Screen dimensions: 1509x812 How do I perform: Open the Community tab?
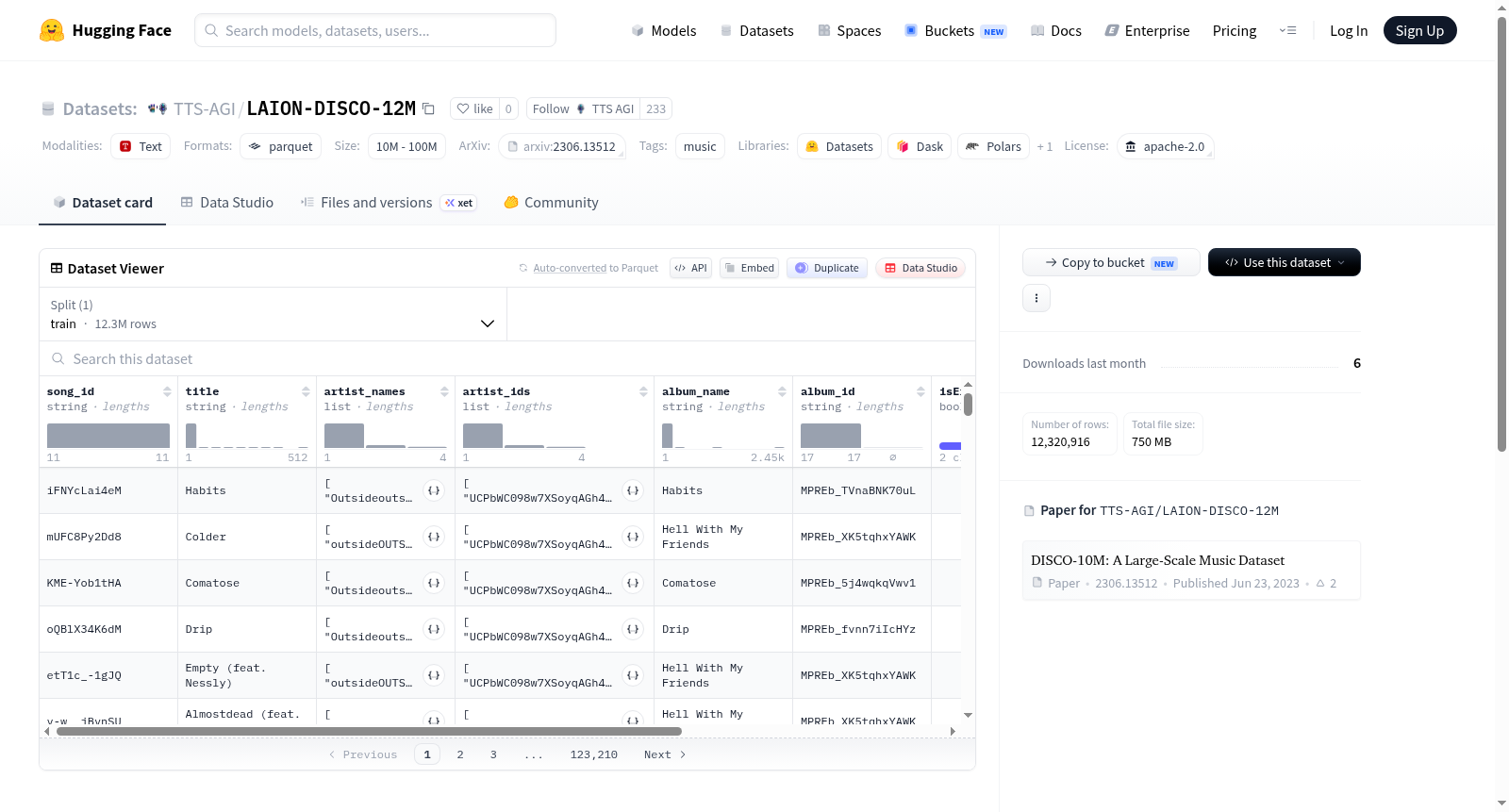(552, 203)
